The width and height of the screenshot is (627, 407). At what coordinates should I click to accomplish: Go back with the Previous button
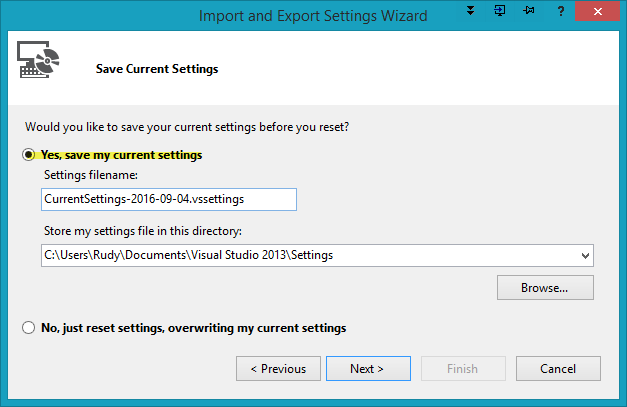pos(278,369)
